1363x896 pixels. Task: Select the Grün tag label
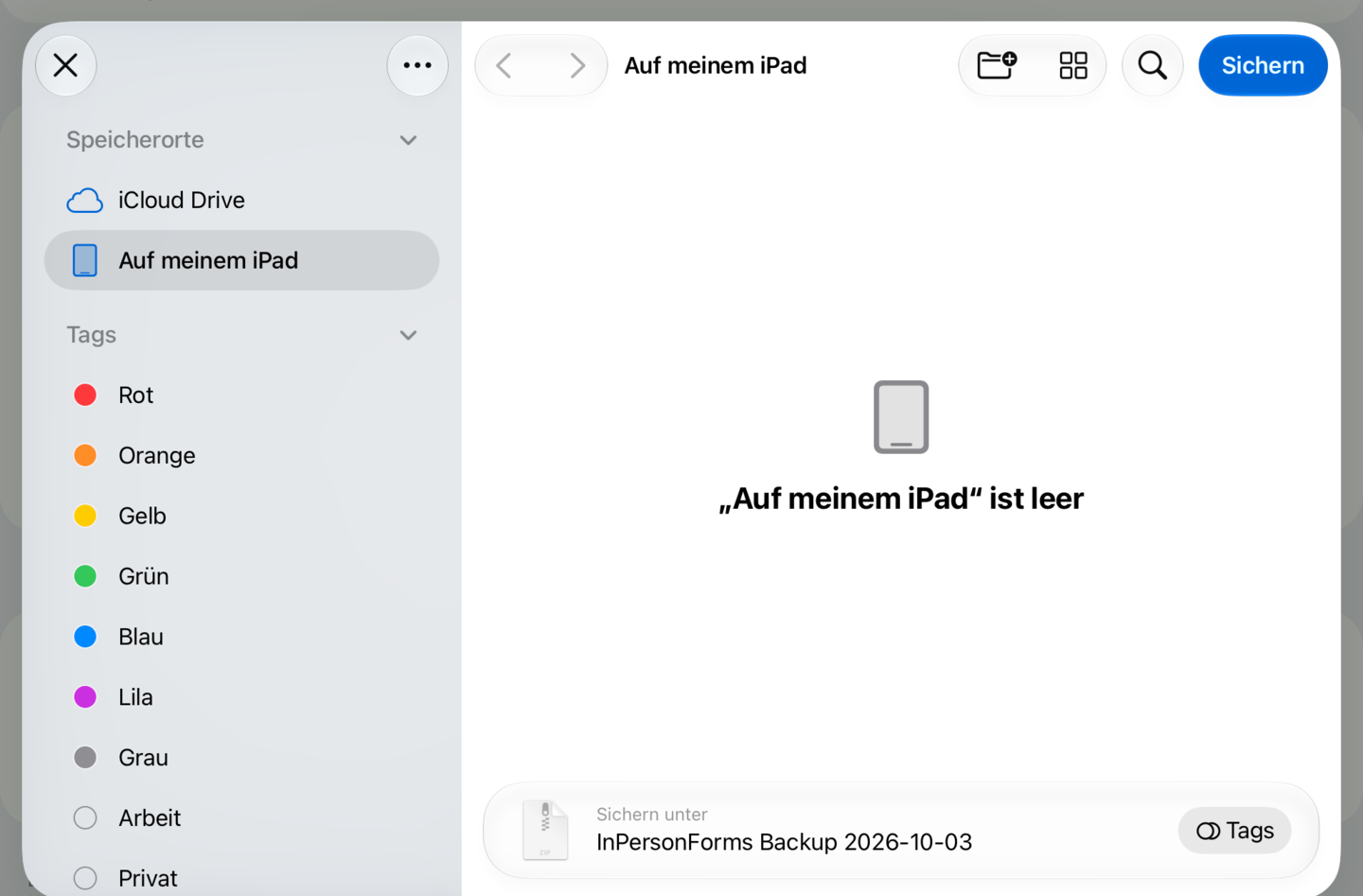click(144, 576)
